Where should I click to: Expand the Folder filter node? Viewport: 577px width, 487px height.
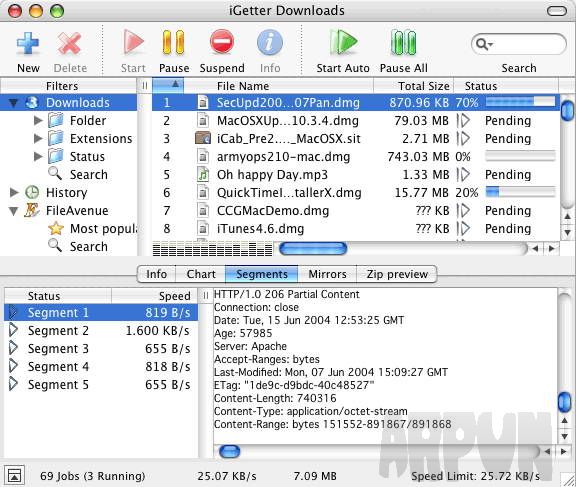click(x=38, y=120)
